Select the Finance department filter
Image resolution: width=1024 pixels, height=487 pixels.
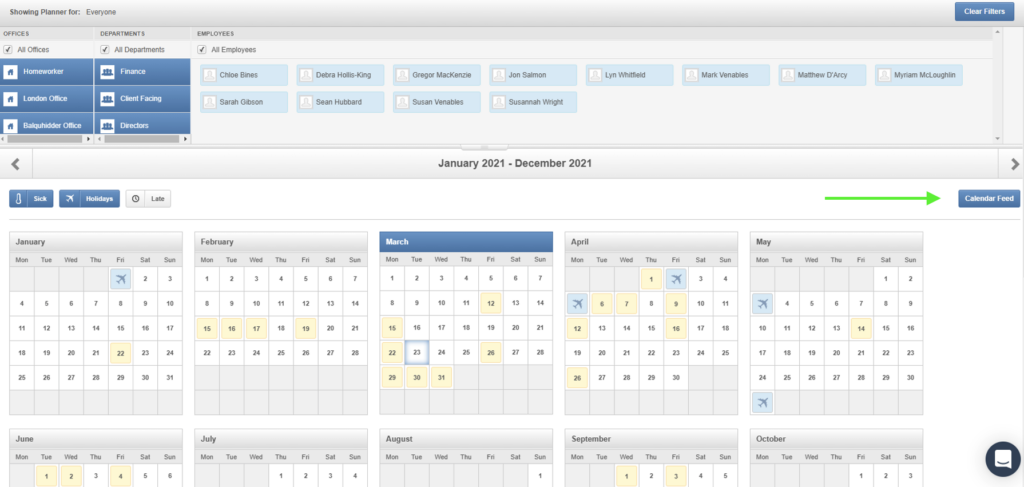click(140, 72)
